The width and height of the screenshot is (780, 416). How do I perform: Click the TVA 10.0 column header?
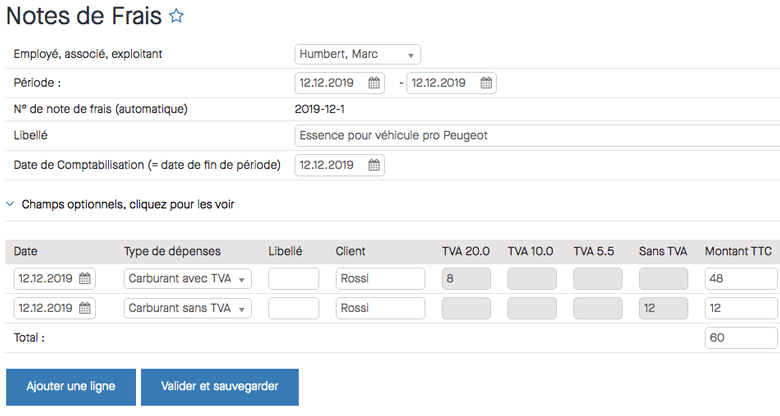coord(530,251)
